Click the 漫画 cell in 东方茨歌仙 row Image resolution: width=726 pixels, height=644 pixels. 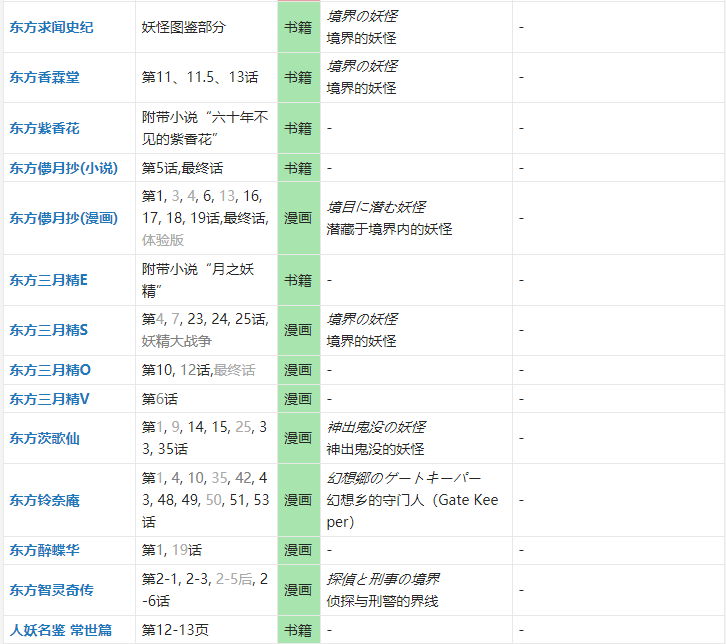(299, 438)
